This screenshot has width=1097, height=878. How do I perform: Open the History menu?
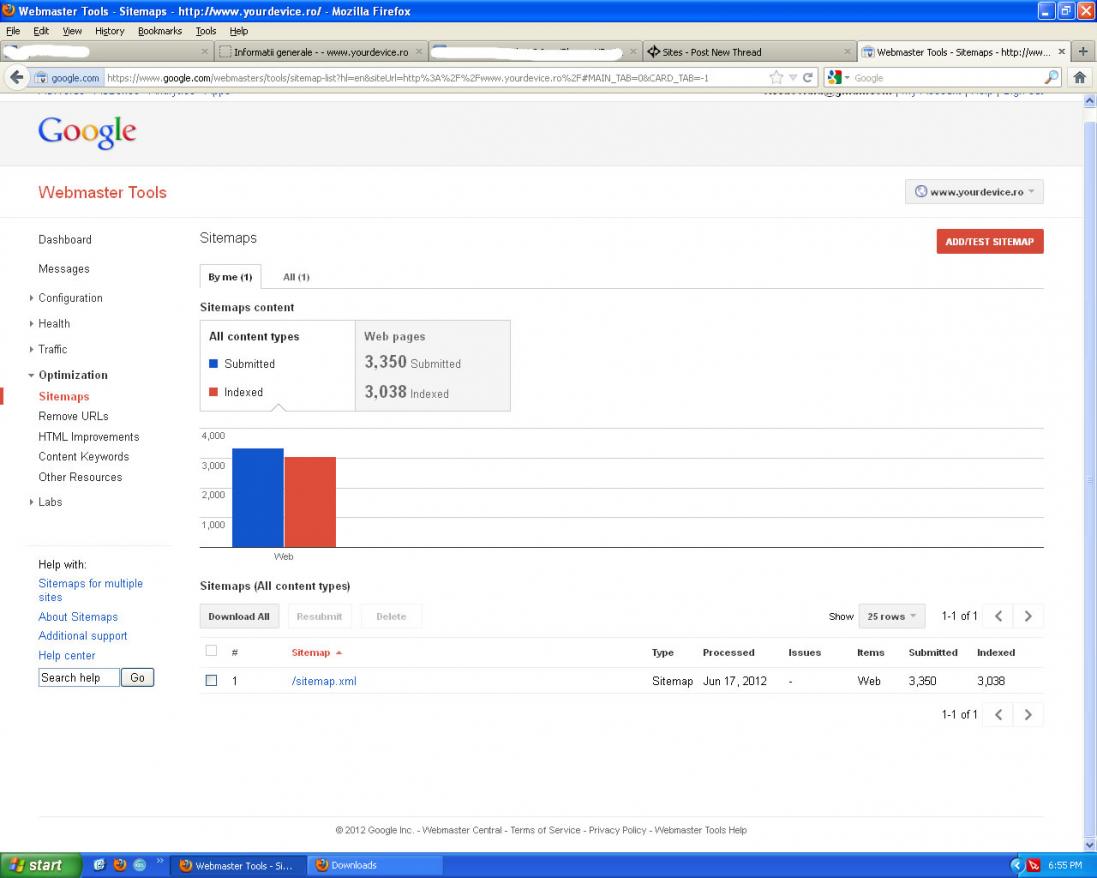click(110, 31)
